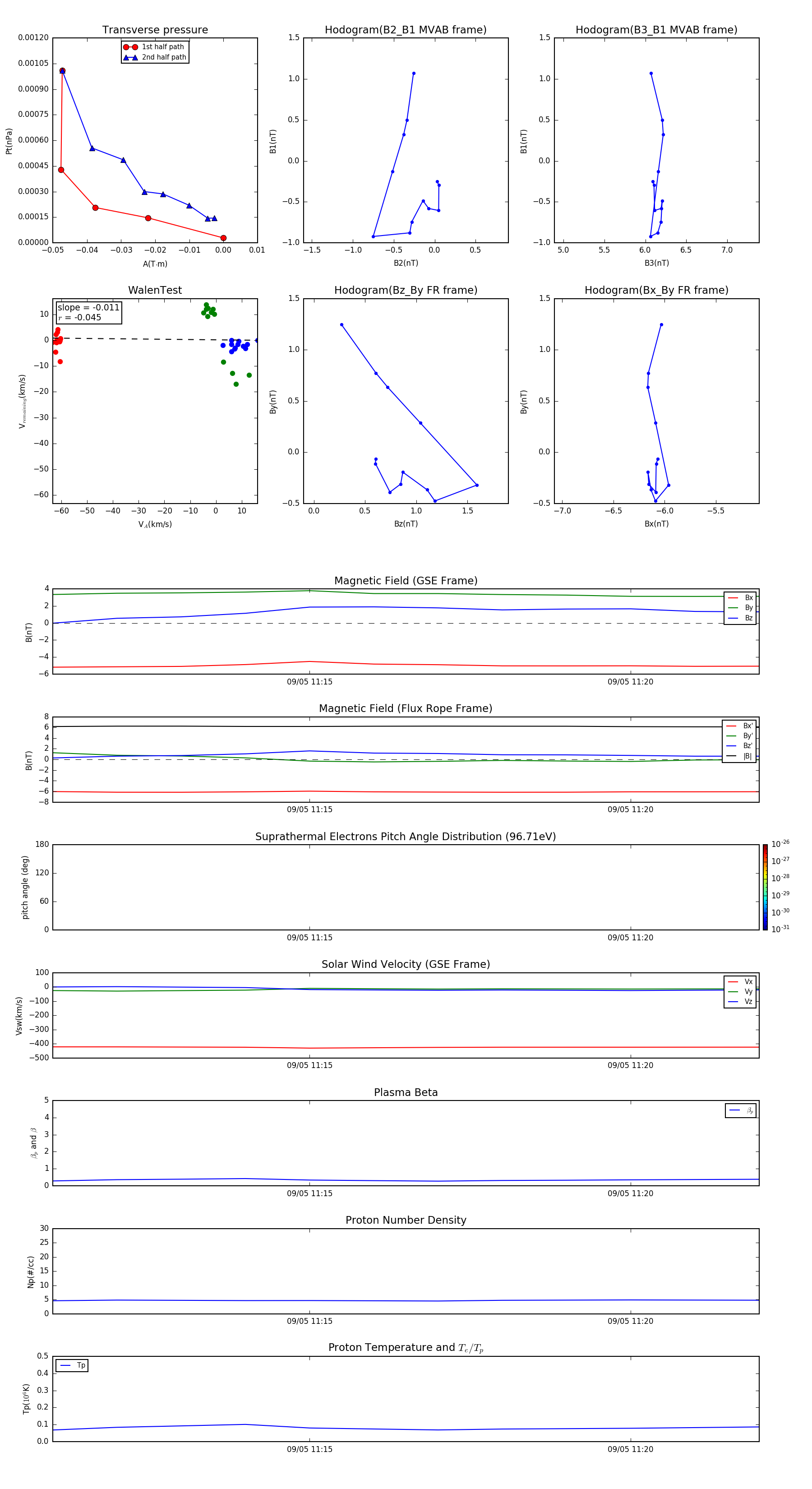Click the "Magnetic Field (GSE Frame)" title
The height and width of the screenshot is (1489, 812).
click(x=406, y=581)
